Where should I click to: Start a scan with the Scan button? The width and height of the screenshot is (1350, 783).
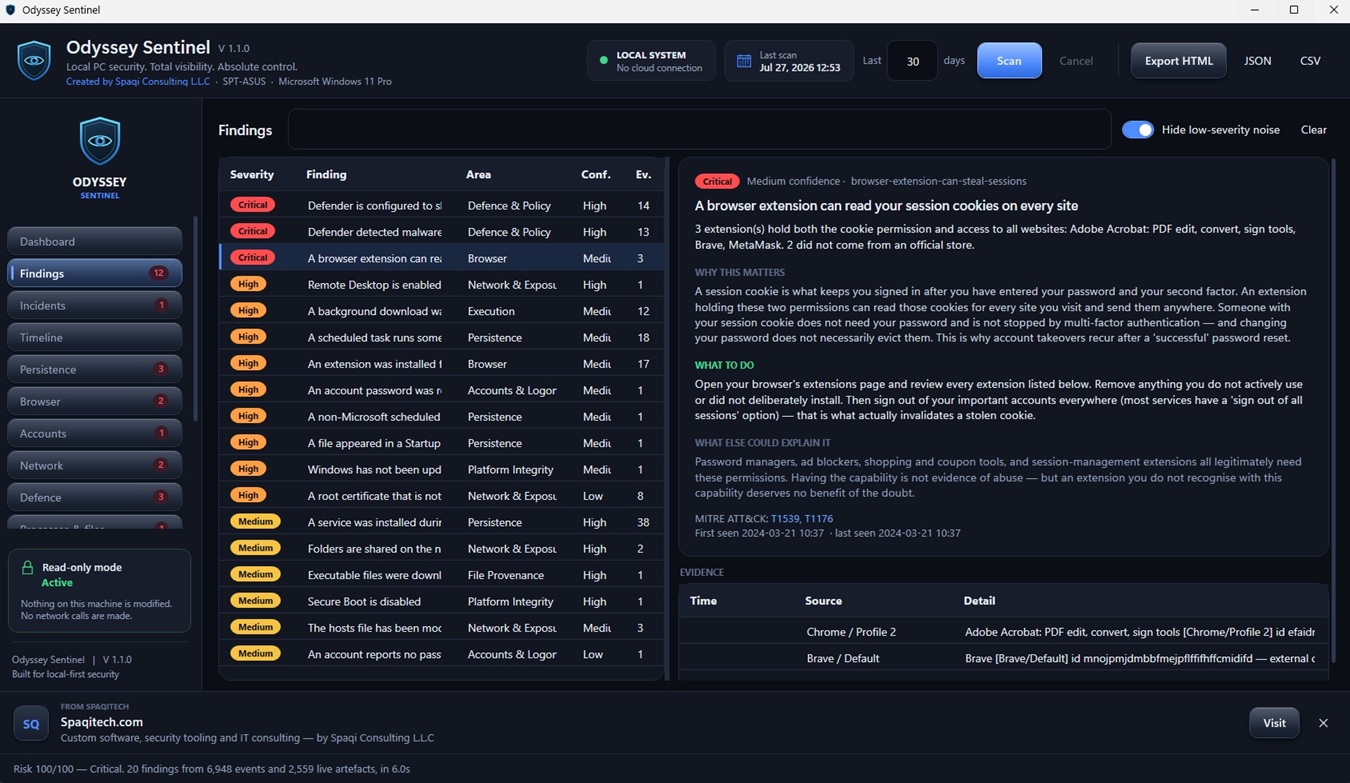tap(1009, 61)
